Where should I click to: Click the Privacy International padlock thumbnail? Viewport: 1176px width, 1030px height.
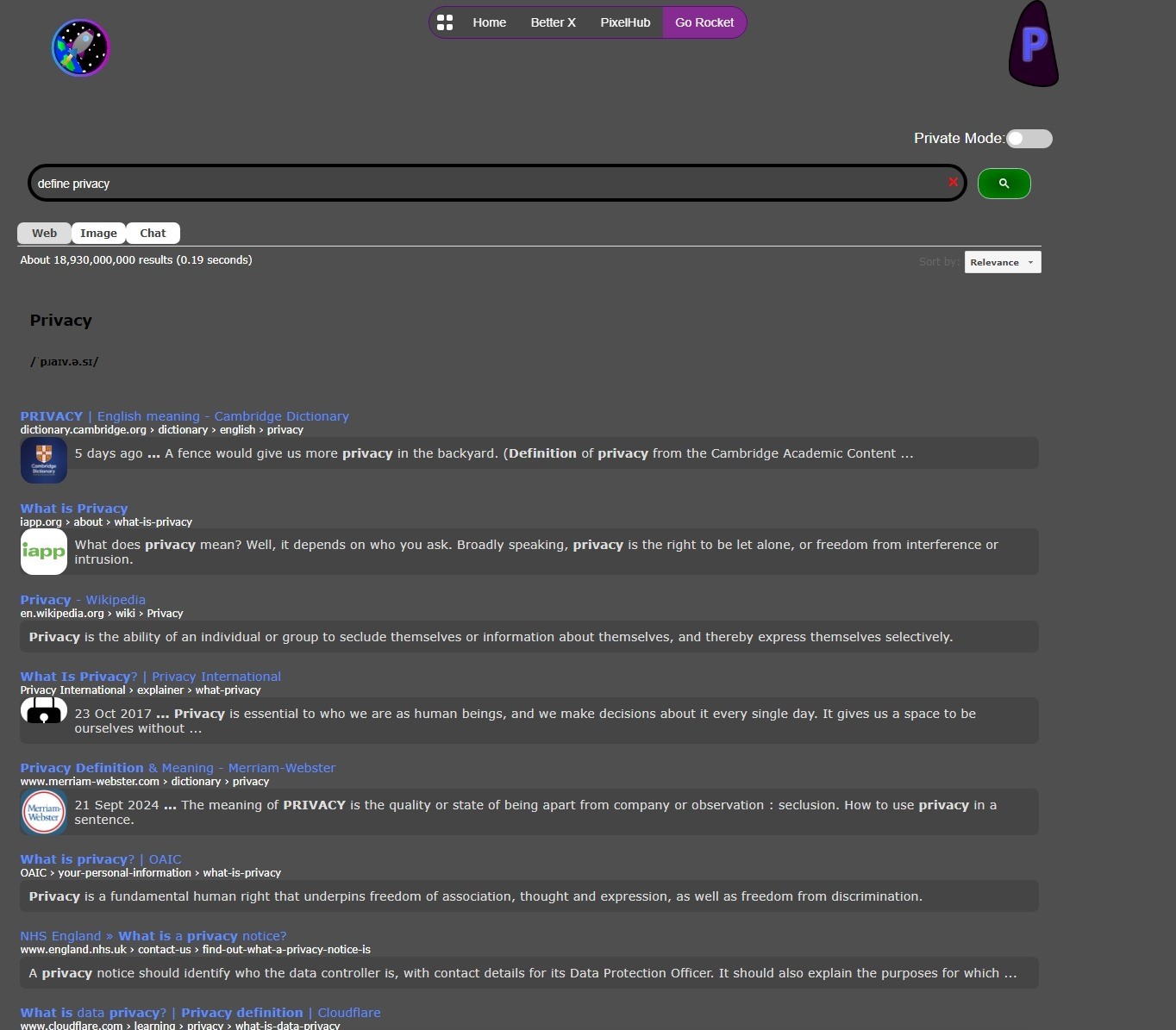tap(44, 710)
